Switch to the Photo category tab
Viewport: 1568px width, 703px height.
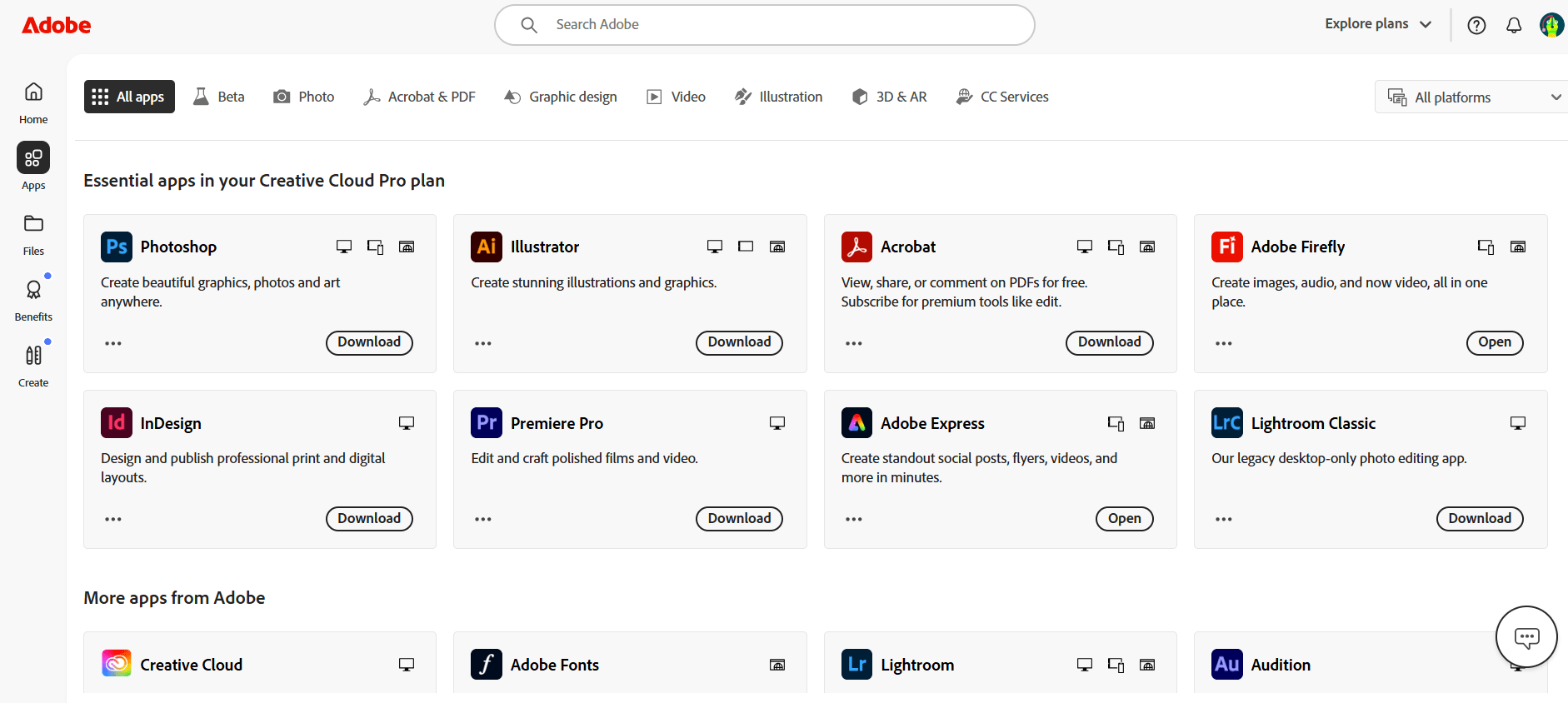(304, 97)
